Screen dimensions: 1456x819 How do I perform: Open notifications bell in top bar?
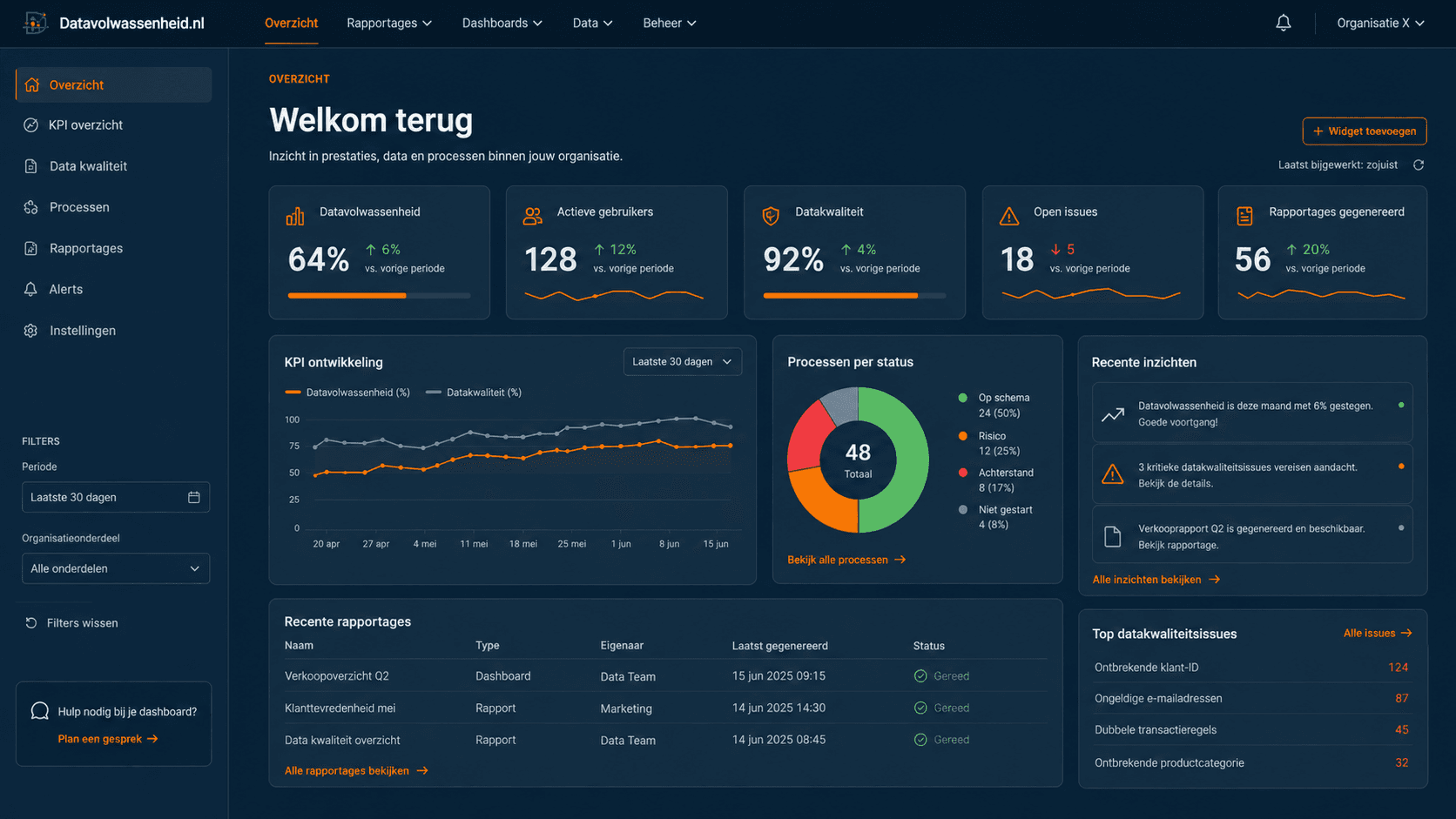[x=1283, y=23]
